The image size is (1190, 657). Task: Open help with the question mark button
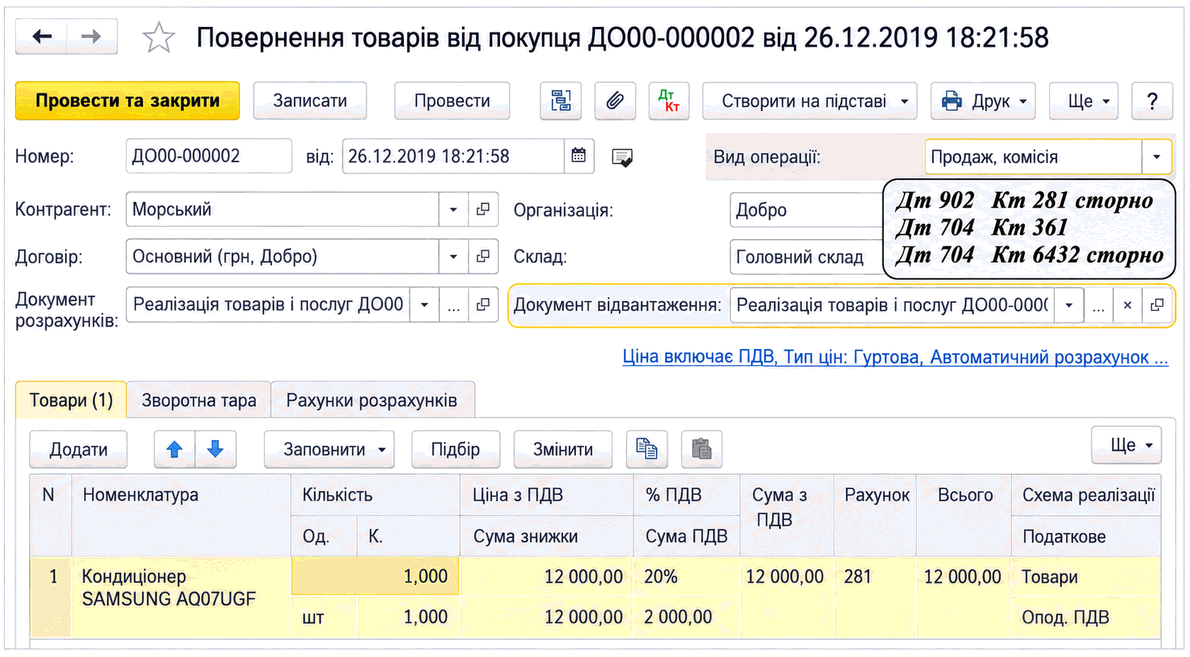[1151, 101]
